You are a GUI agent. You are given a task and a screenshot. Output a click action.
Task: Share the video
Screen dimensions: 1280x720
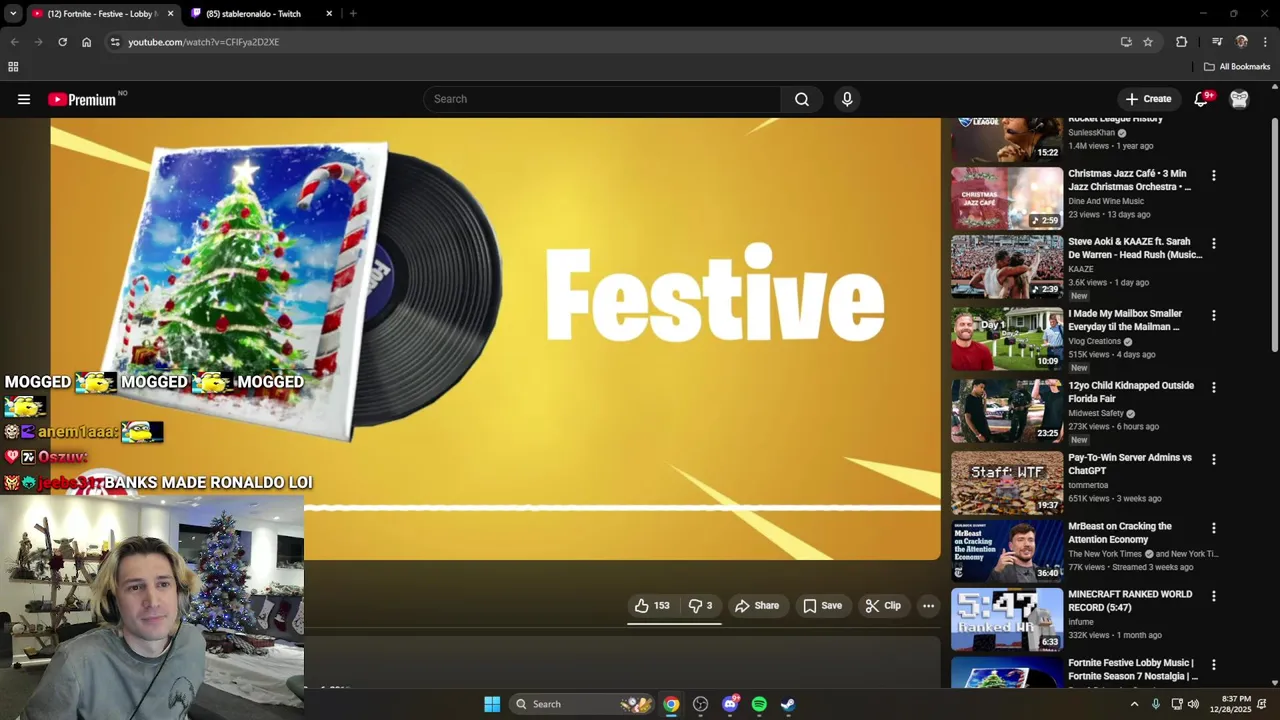click(757, 606)
